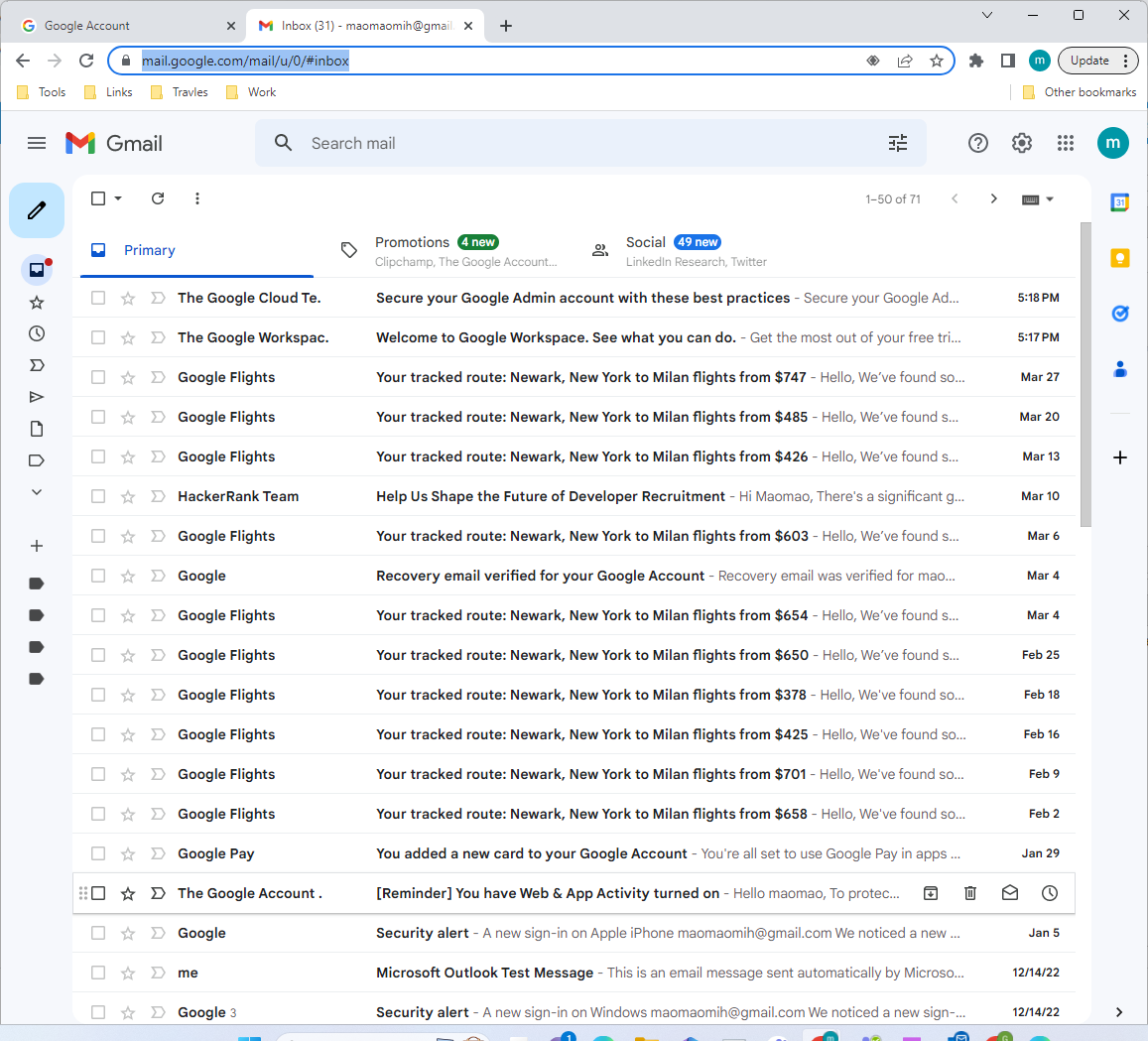Check the Recovery email verified message checkbox
Screen dimensions: 1148x1041
tap(98, 576)
